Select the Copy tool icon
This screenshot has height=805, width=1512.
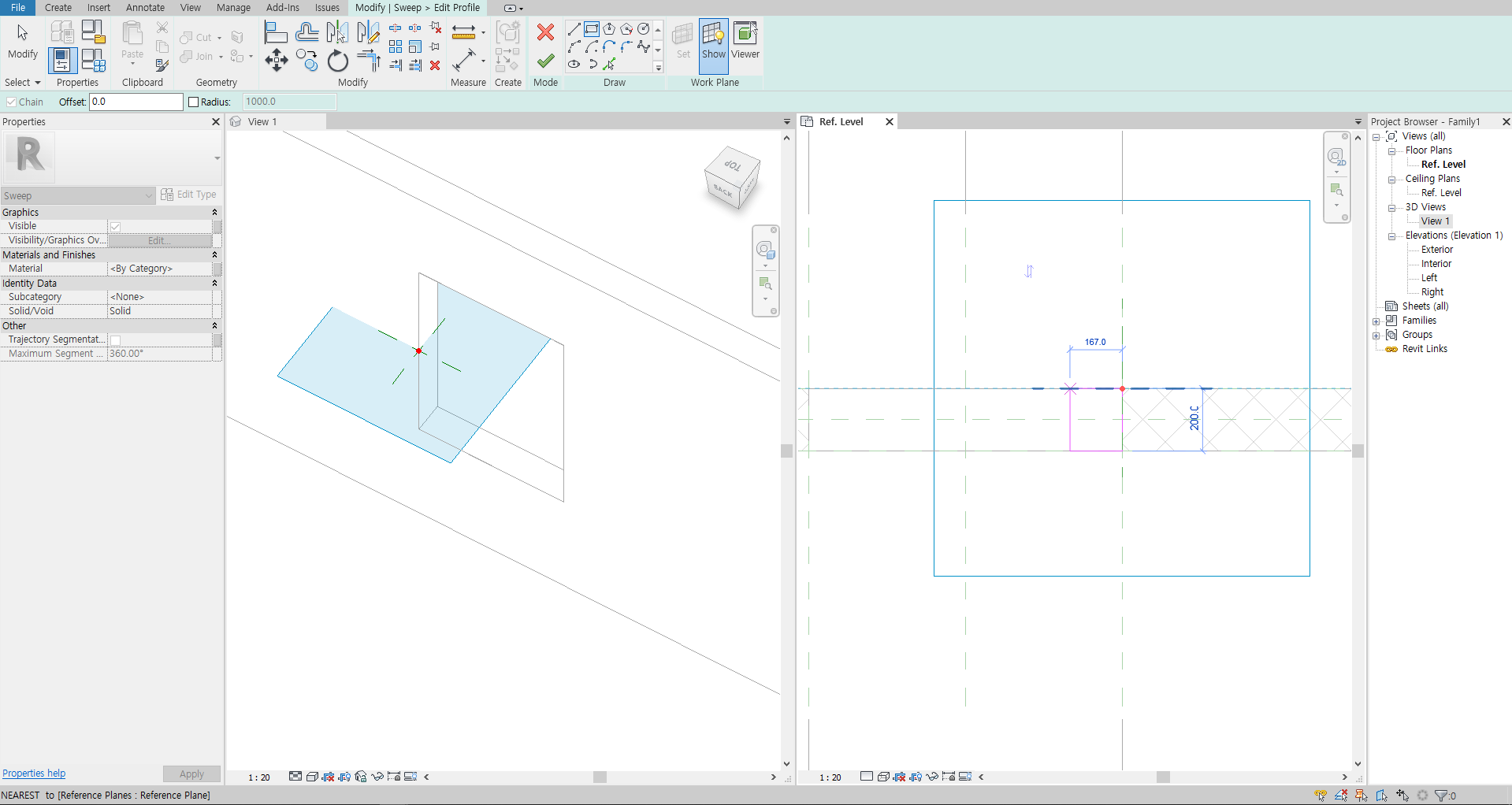307,61
